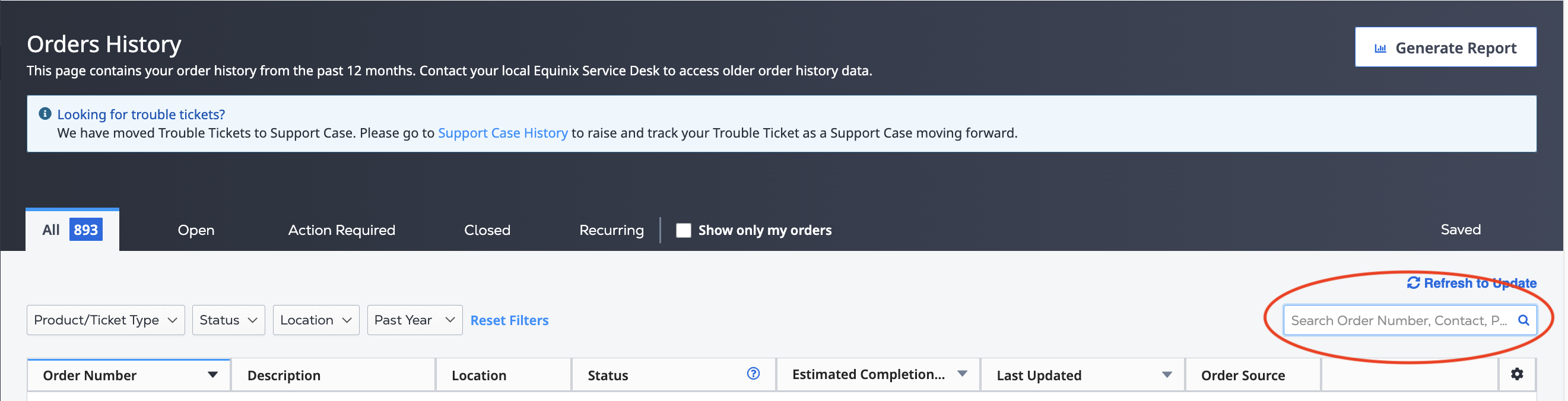
Task: Open the Status filter dropdown
Action: click(x=228, y=320)
